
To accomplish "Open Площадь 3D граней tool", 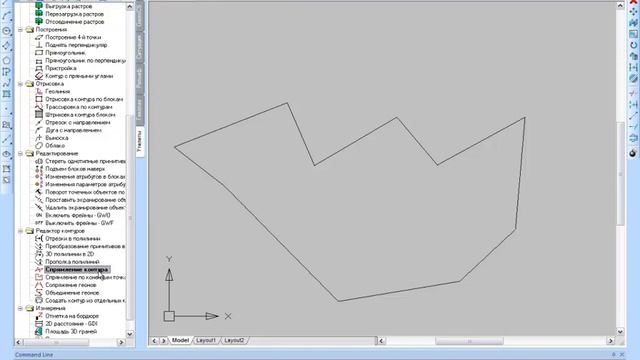I will coord(71,332).
